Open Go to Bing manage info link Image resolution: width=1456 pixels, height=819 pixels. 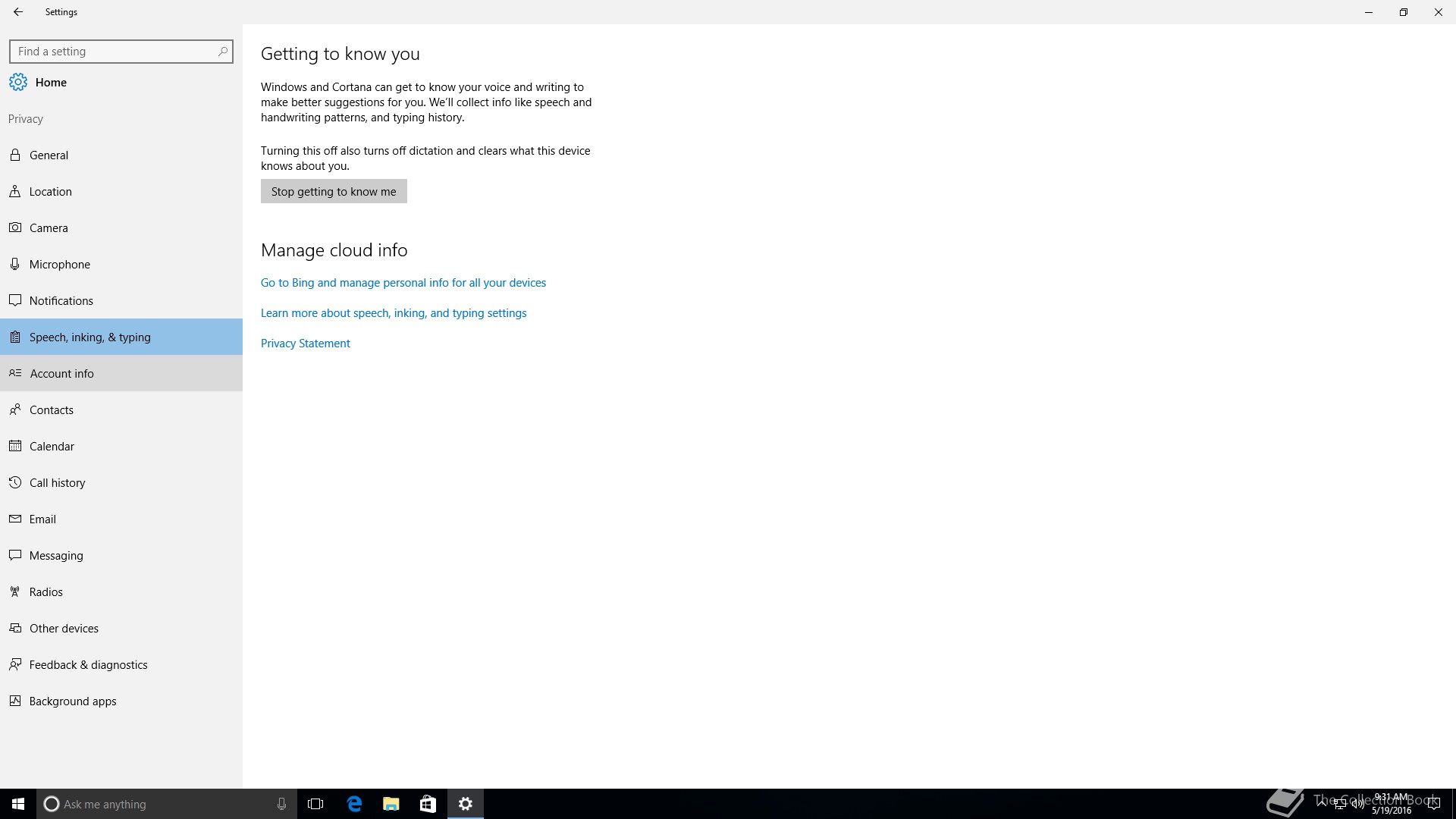point(403,283)
